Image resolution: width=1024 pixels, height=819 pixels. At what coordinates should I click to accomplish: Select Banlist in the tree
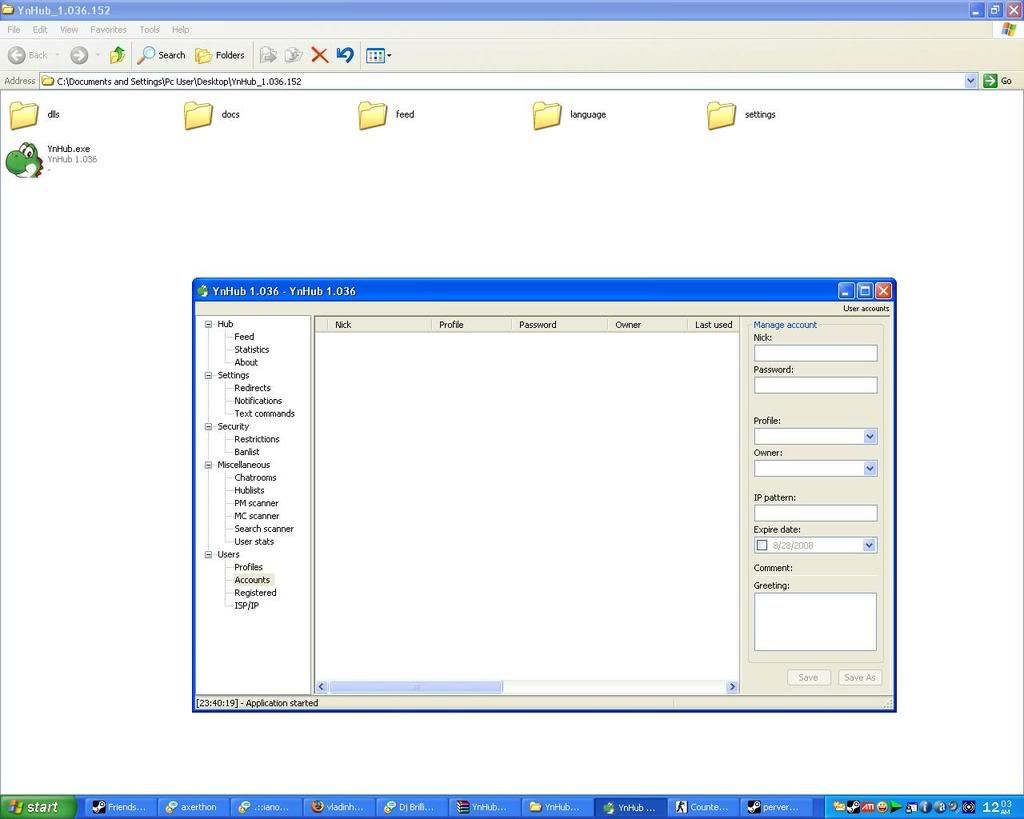pos(247,452)
